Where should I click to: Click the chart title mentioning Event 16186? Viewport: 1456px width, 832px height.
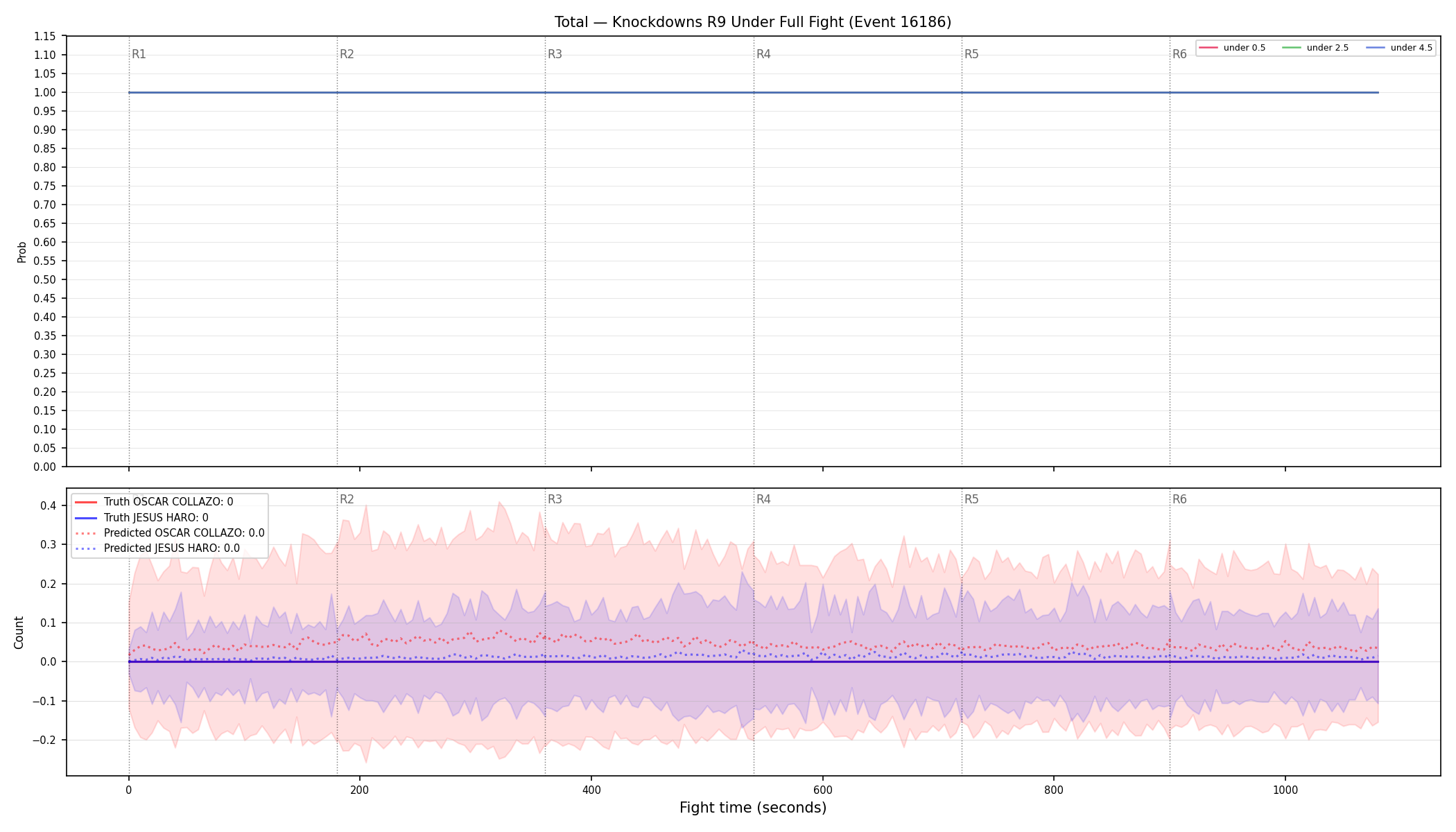coord(753,22)
